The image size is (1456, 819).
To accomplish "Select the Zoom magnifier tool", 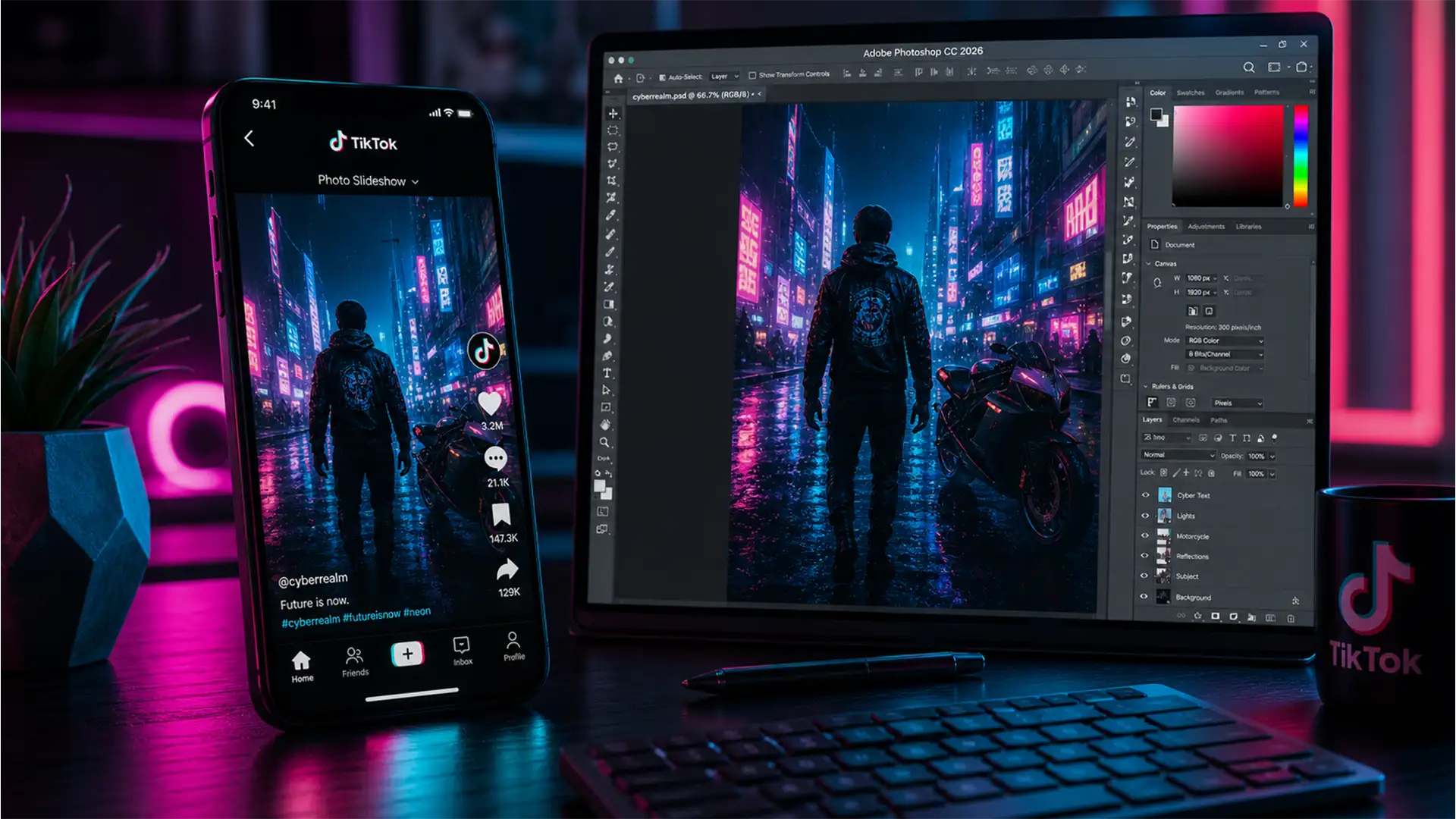I will tap(604, 442).
